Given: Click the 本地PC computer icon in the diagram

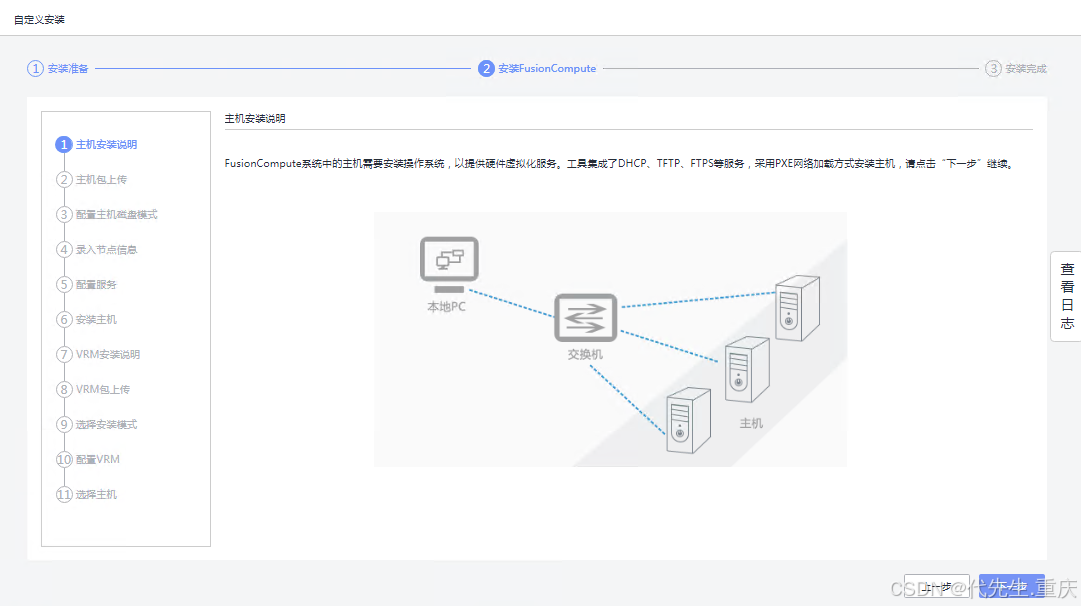Looking at the screenshot, I should (x=448, y=258).
